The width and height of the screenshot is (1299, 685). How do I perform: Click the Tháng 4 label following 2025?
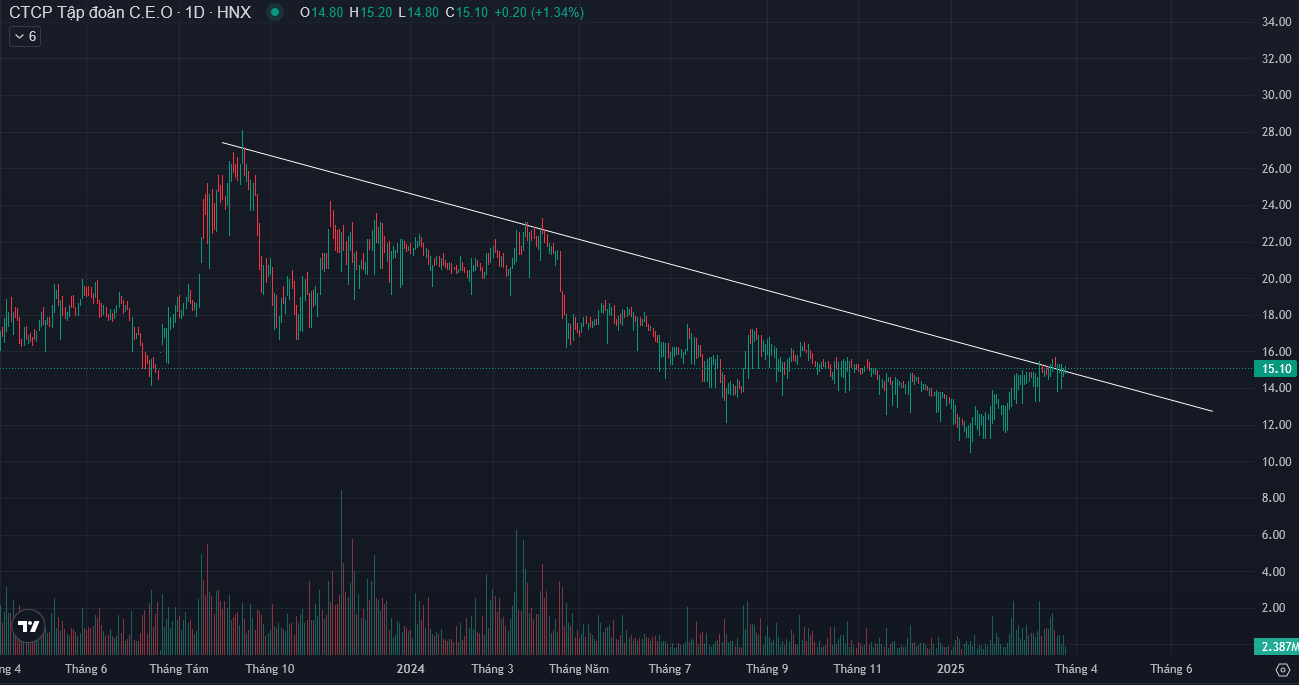(x=1075, y=669)
